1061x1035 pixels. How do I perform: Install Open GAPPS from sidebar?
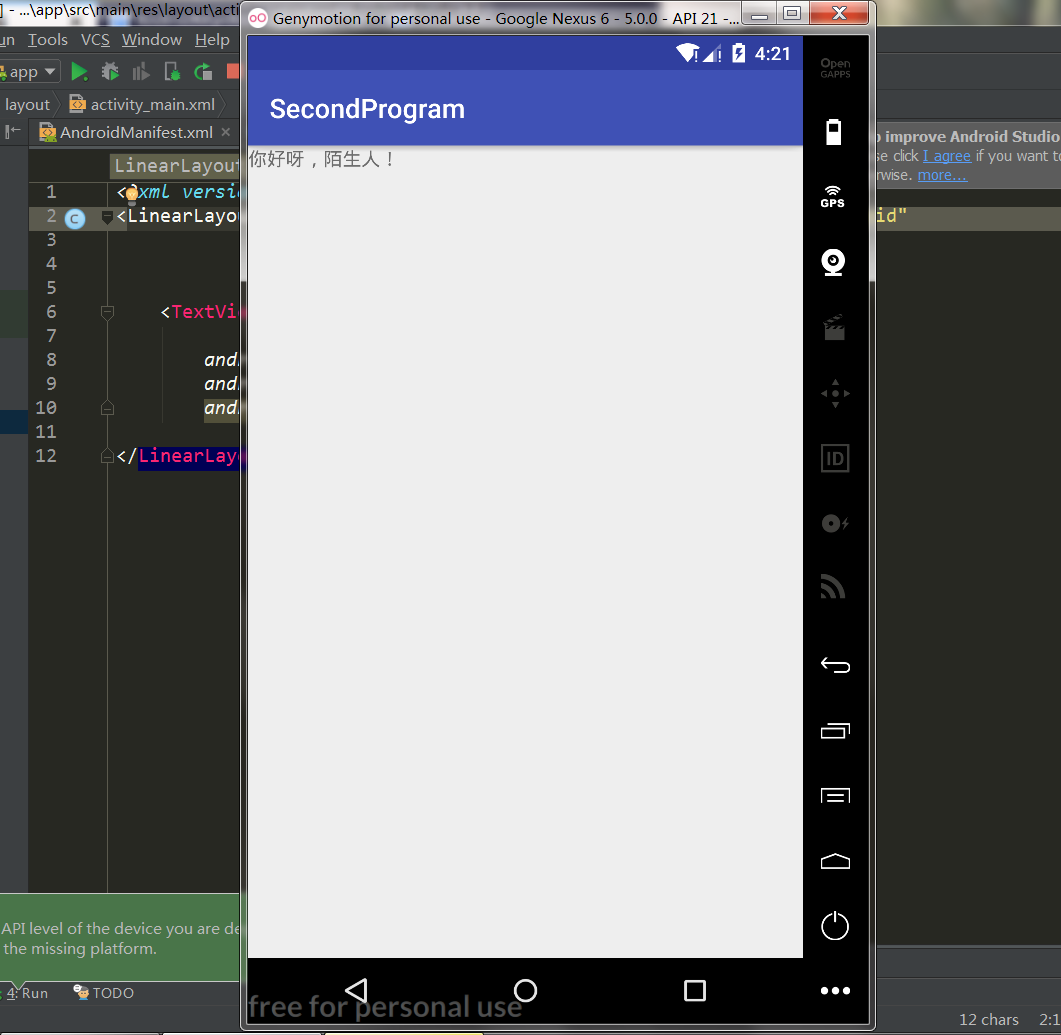[835, 68]
